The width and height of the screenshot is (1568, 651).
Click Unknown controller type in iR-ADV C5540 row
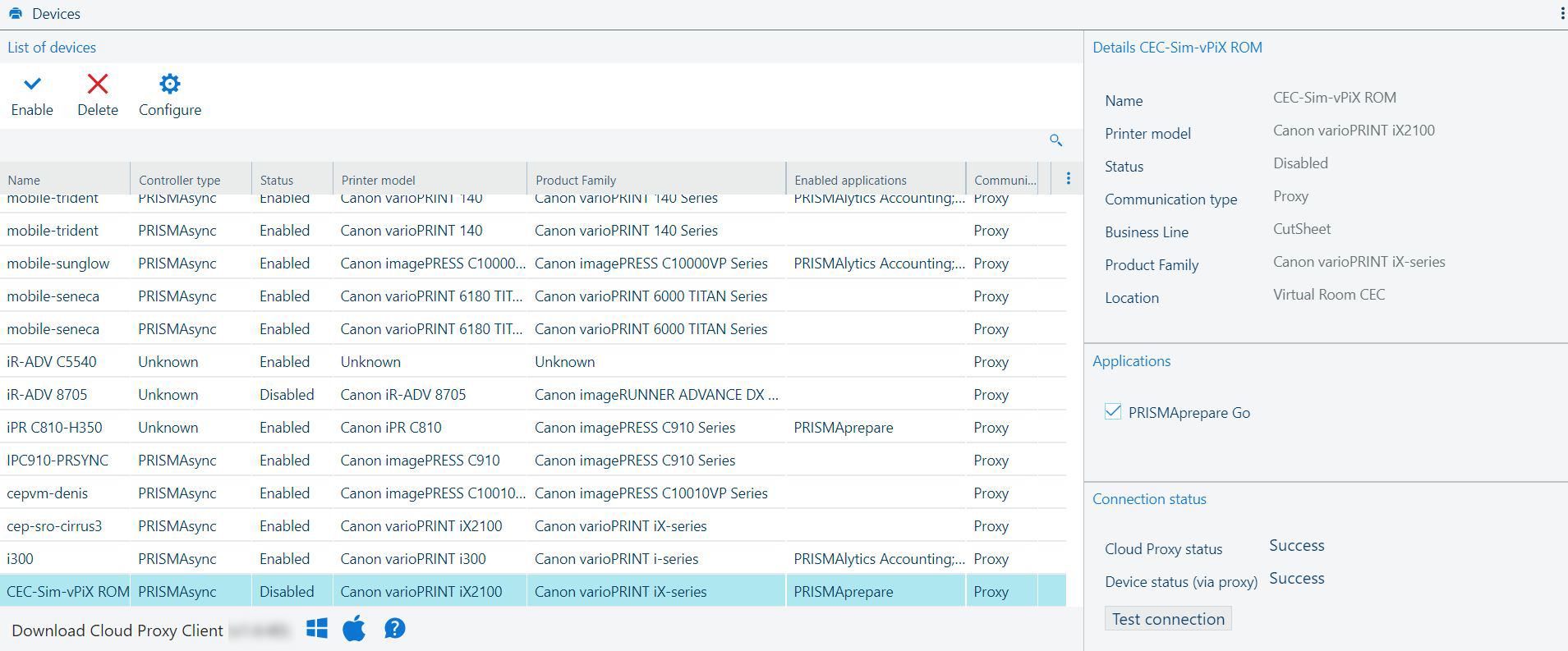click(x=168, y=362)
